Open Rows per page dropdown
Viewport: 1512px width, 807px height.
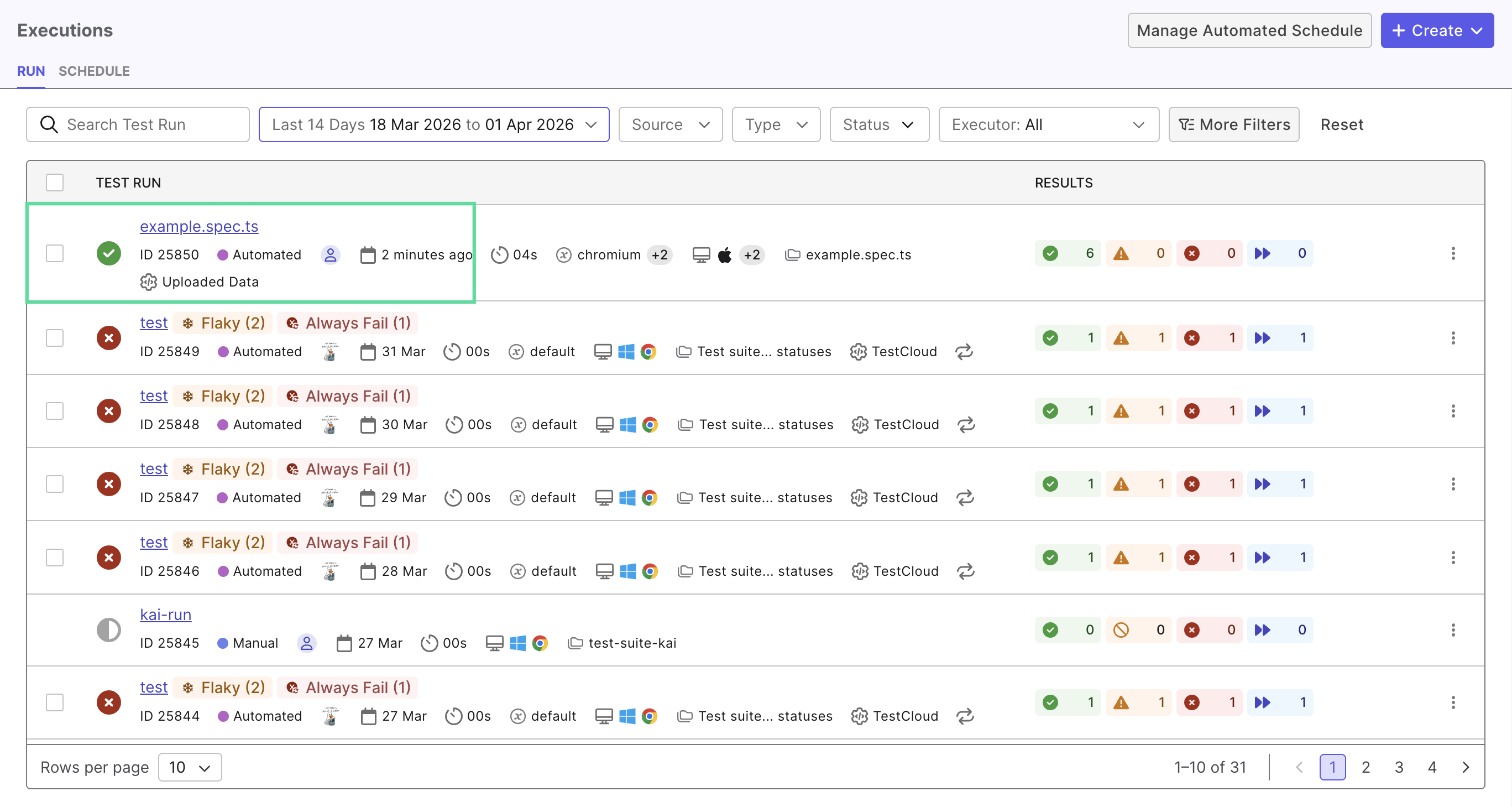tap(190, 767)
